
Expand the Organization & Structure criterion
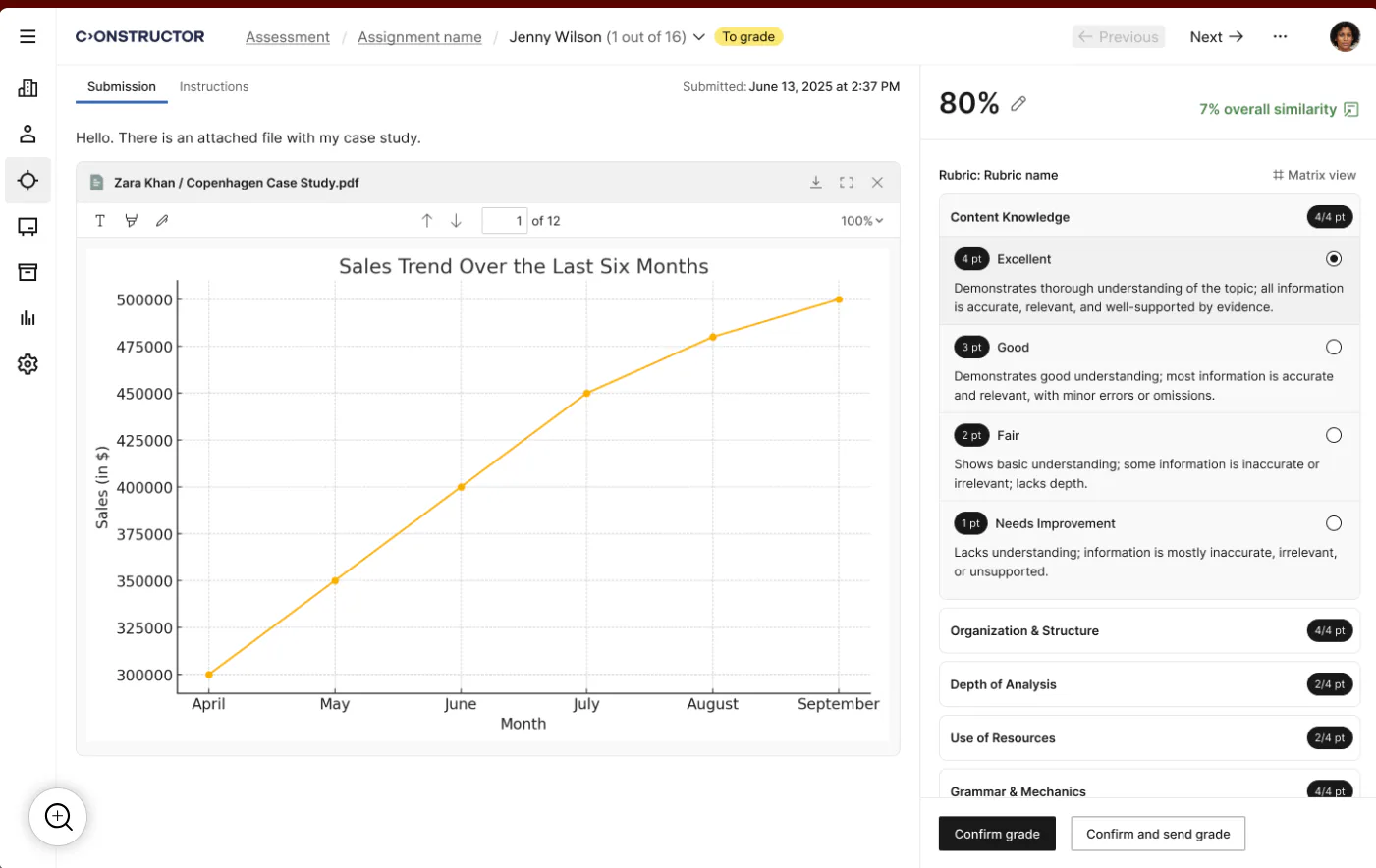1149,630
